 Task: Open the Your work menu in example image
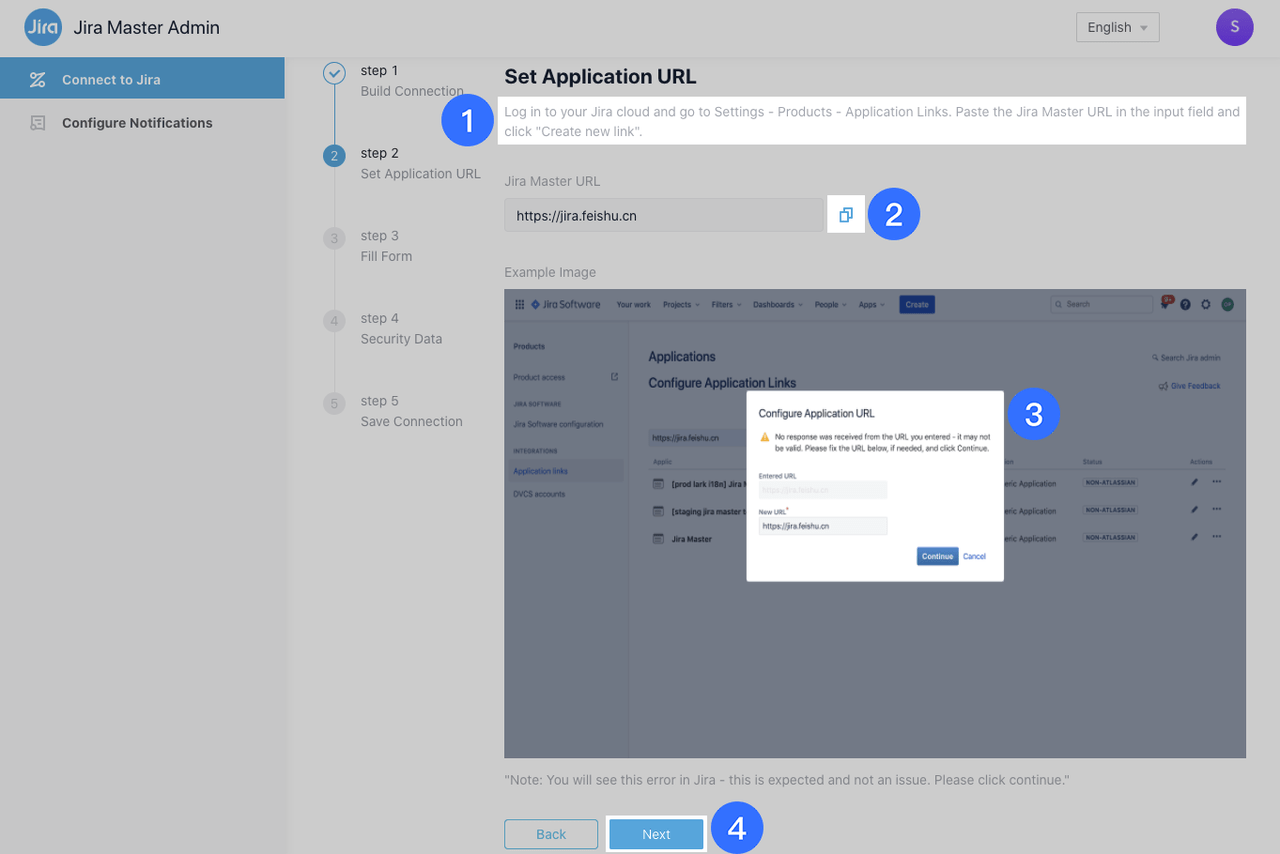pyautogui.click(x=633, y=304)
